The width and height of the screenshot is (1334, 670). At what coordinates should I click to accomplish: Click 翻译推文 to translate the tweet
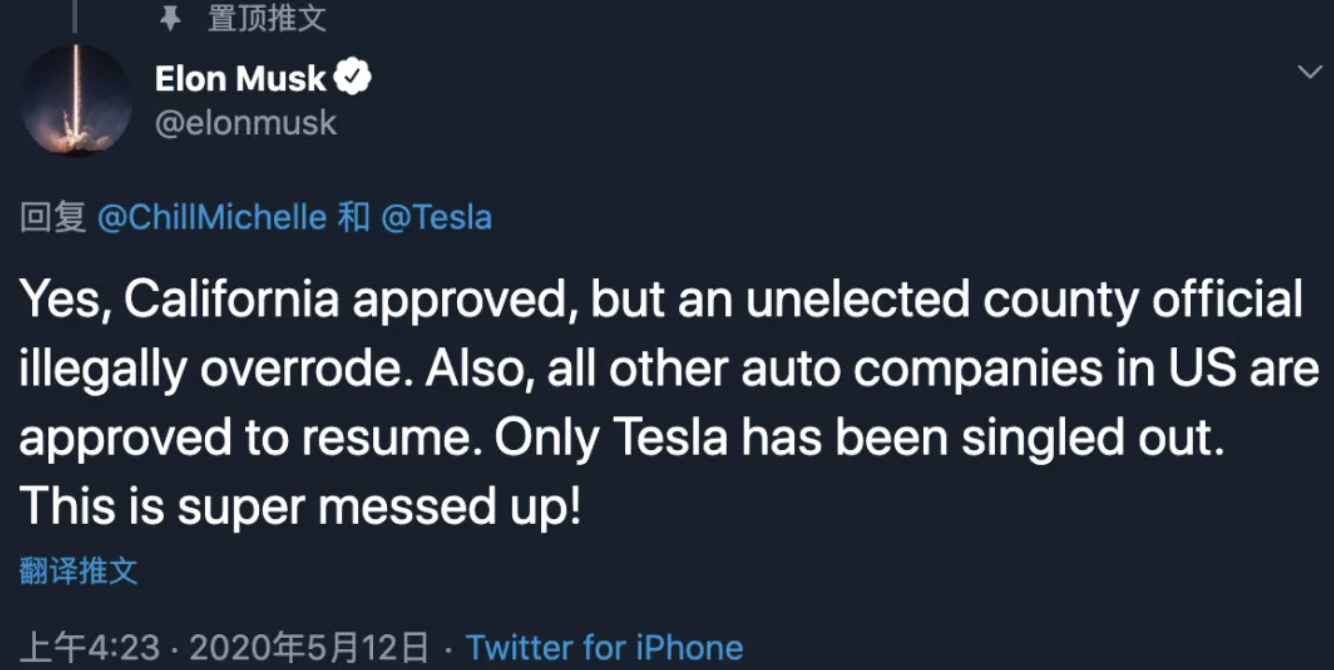(x=78, y=571)
